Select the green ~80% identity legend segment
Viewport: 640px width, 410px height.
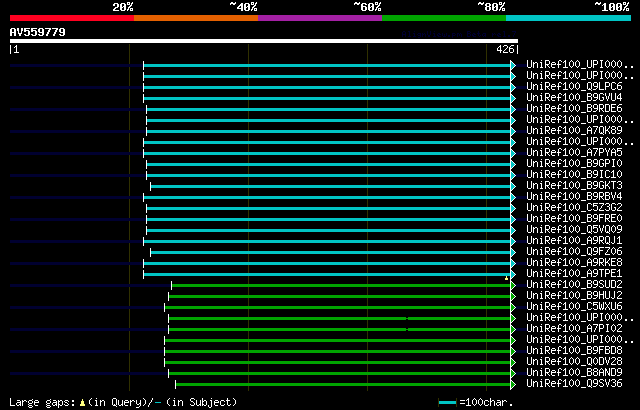point(444,18)
